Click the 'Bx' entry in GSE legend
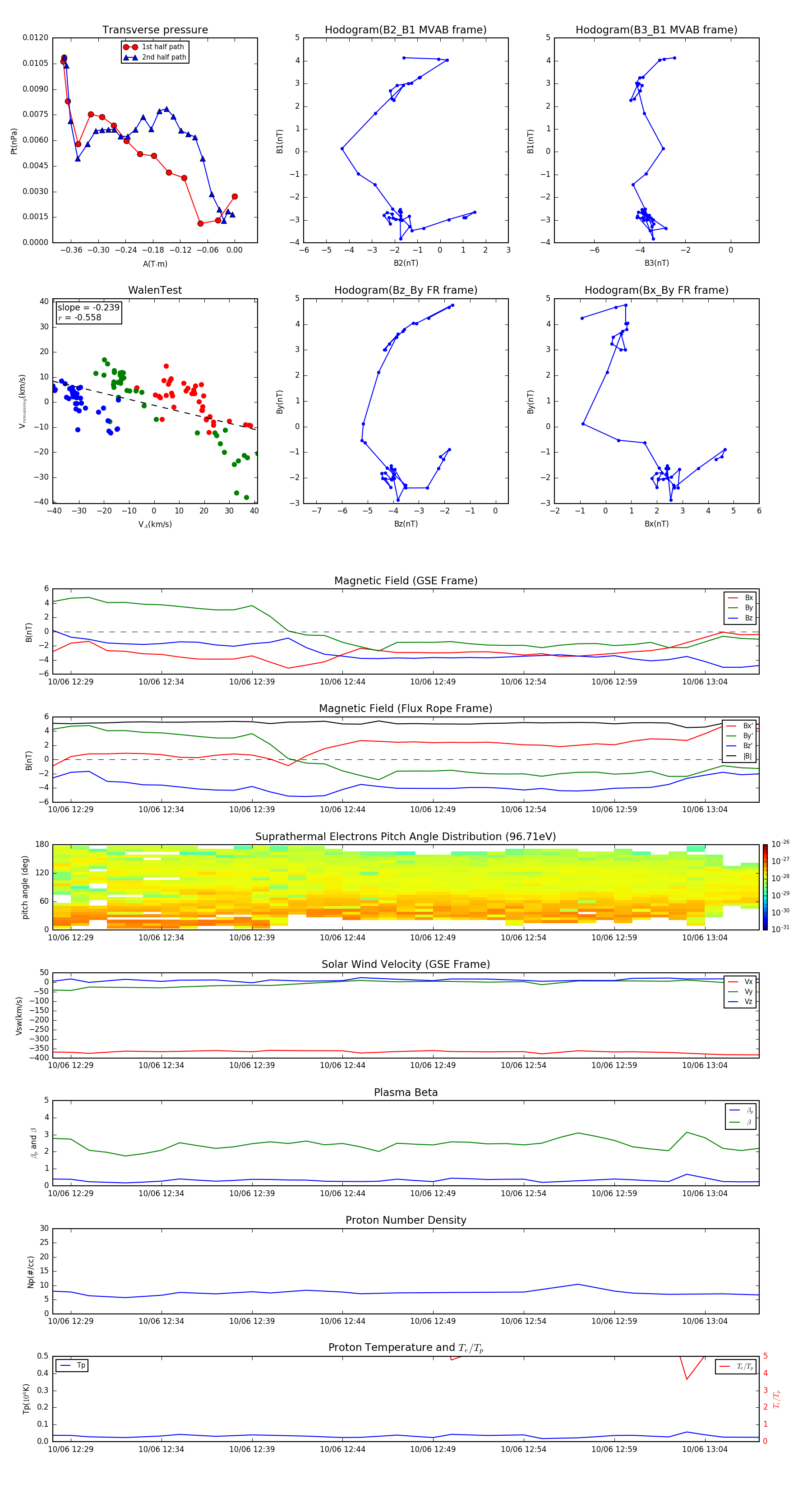 [740, 598]
